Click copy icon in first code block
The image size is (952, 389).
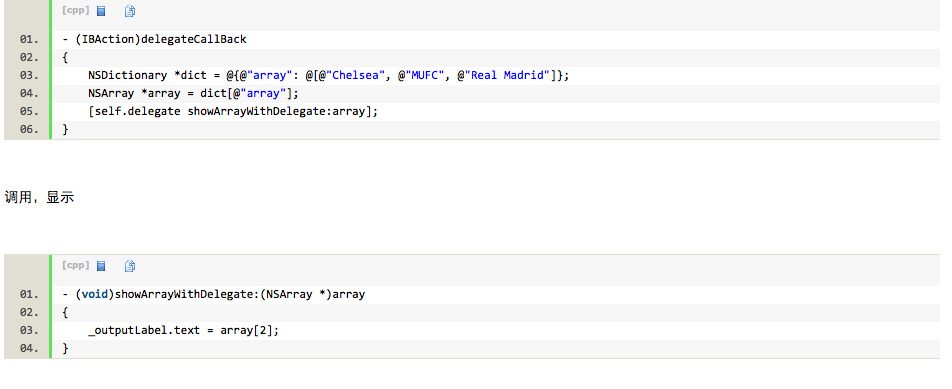[130, 11]
